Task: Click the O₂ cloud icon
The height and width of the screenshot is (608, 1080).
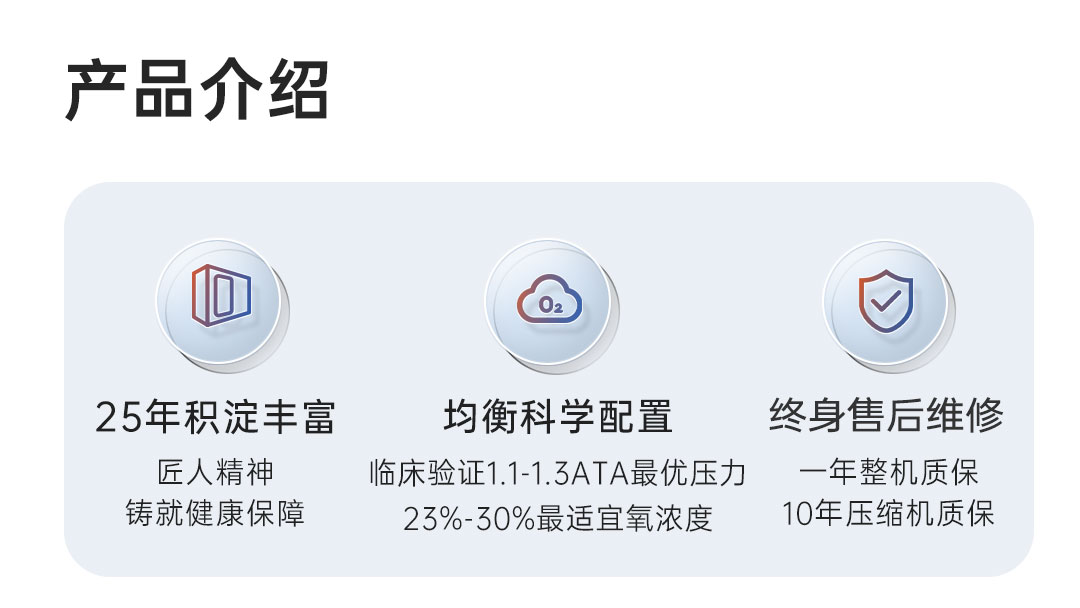Action: (549, 299)
